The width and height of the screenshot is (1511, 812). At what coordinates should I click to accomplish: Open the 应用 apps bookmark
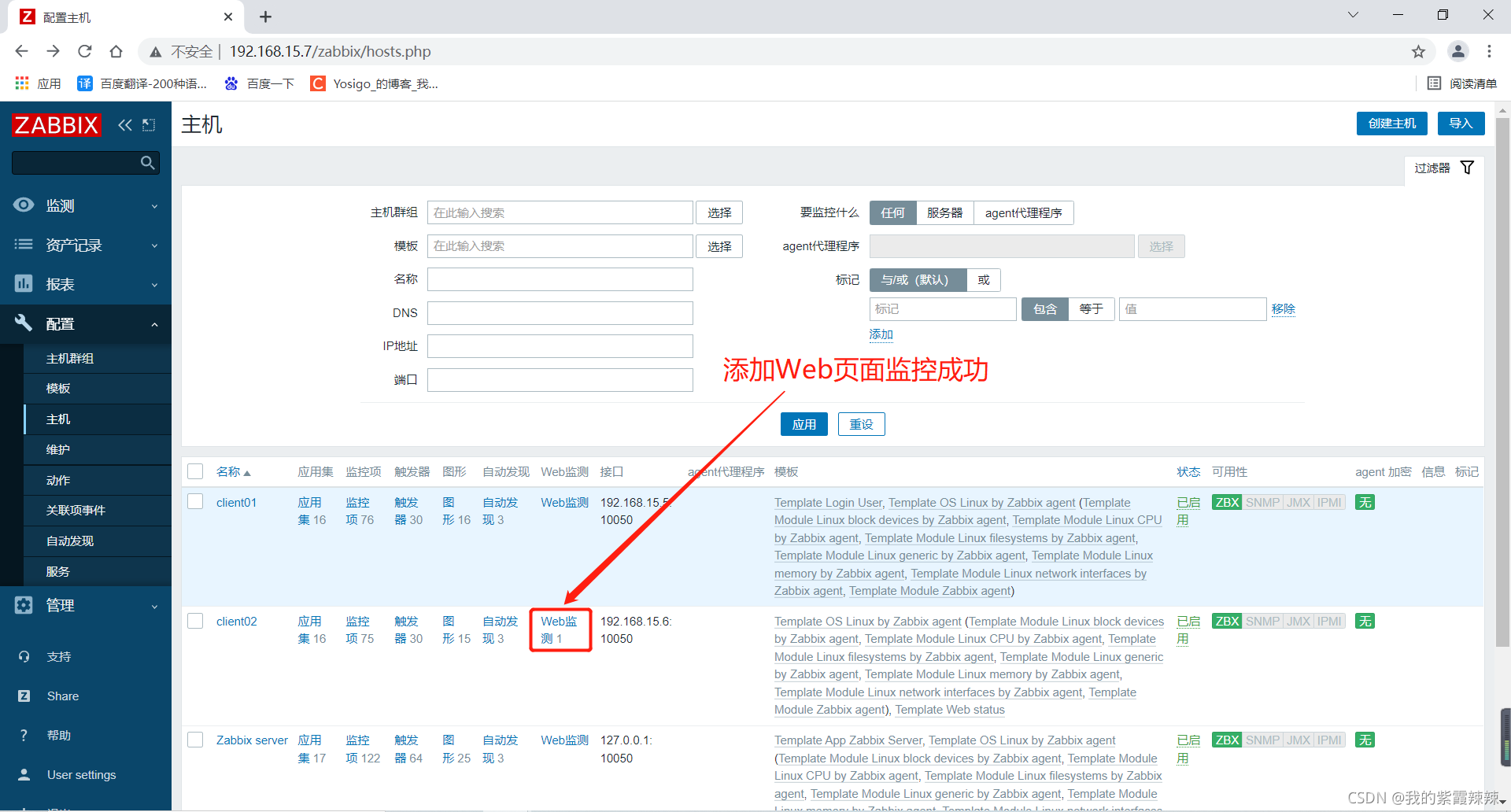(38, 83)
